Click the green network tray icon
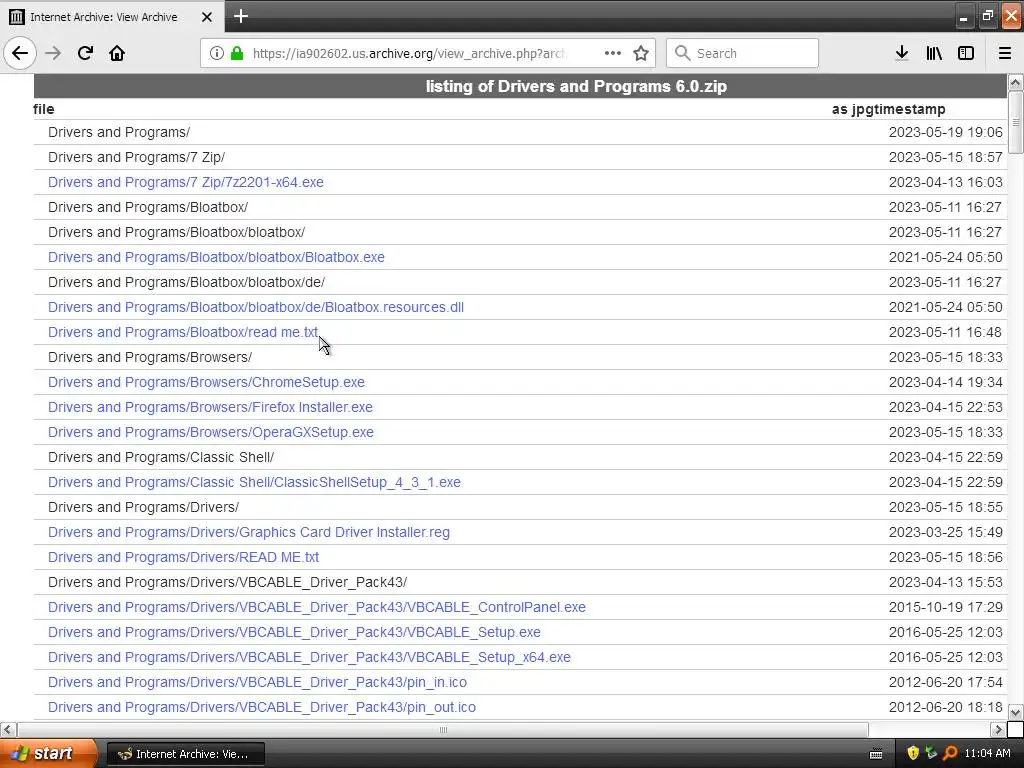Viewport: 1024px width, 768px height. coord(931,754)
